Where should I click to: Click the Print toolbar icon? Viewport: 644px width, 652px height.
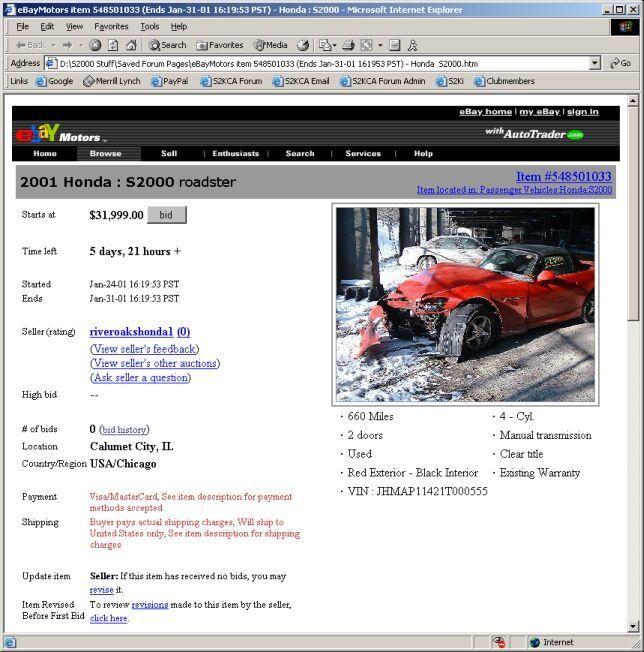coord(348,45)
